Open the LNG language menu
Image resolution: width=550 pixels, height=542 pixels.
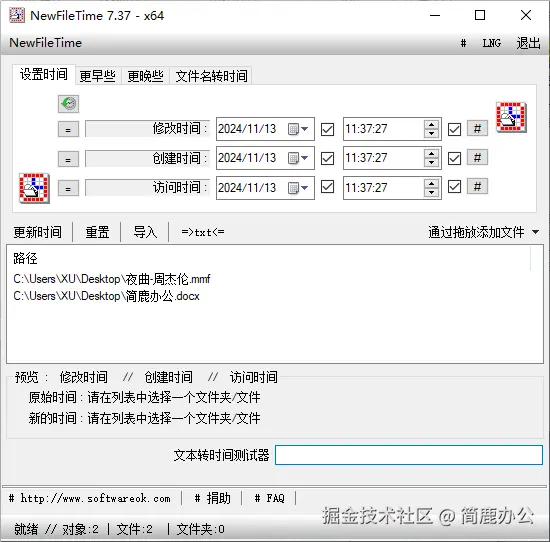(x=491, y=43)
